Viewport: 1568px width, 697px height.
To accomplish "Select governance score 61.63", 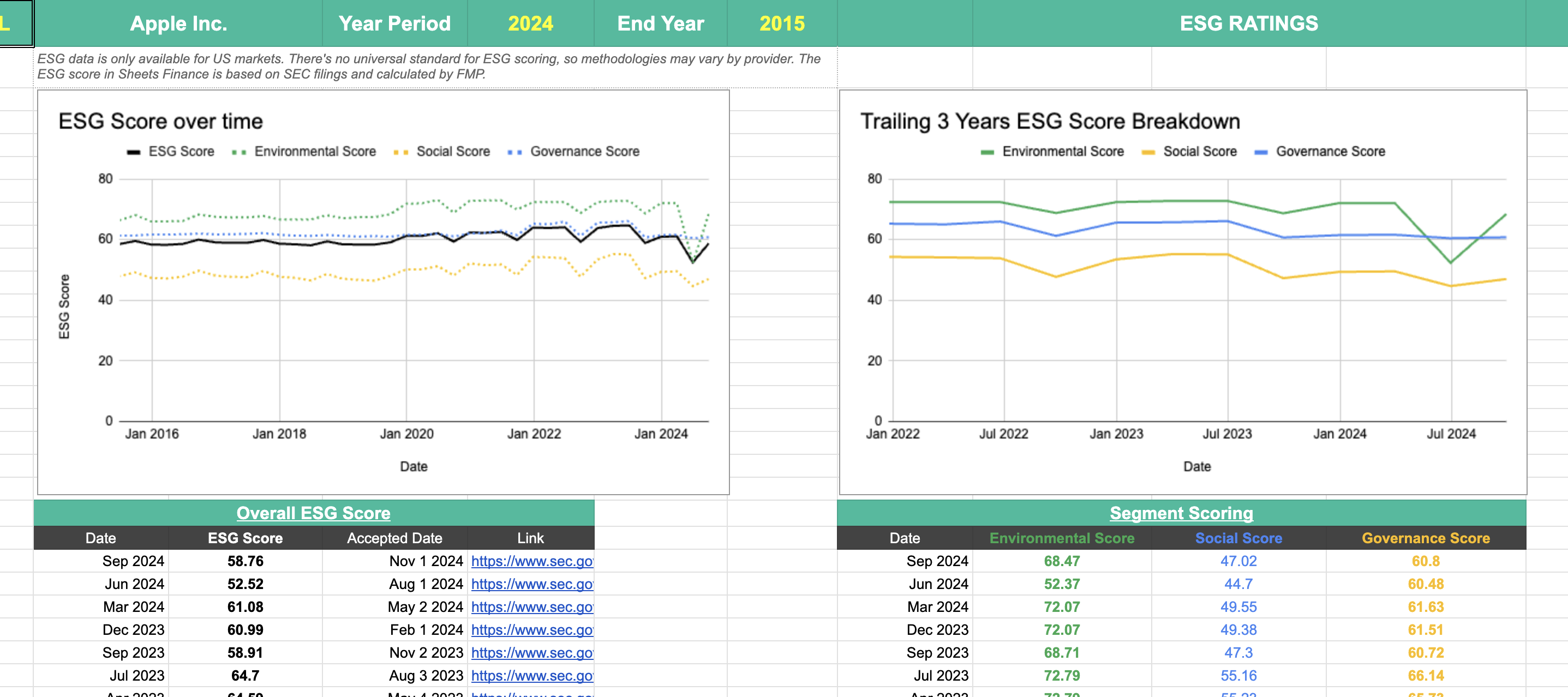I will [x=1426, y=607].
